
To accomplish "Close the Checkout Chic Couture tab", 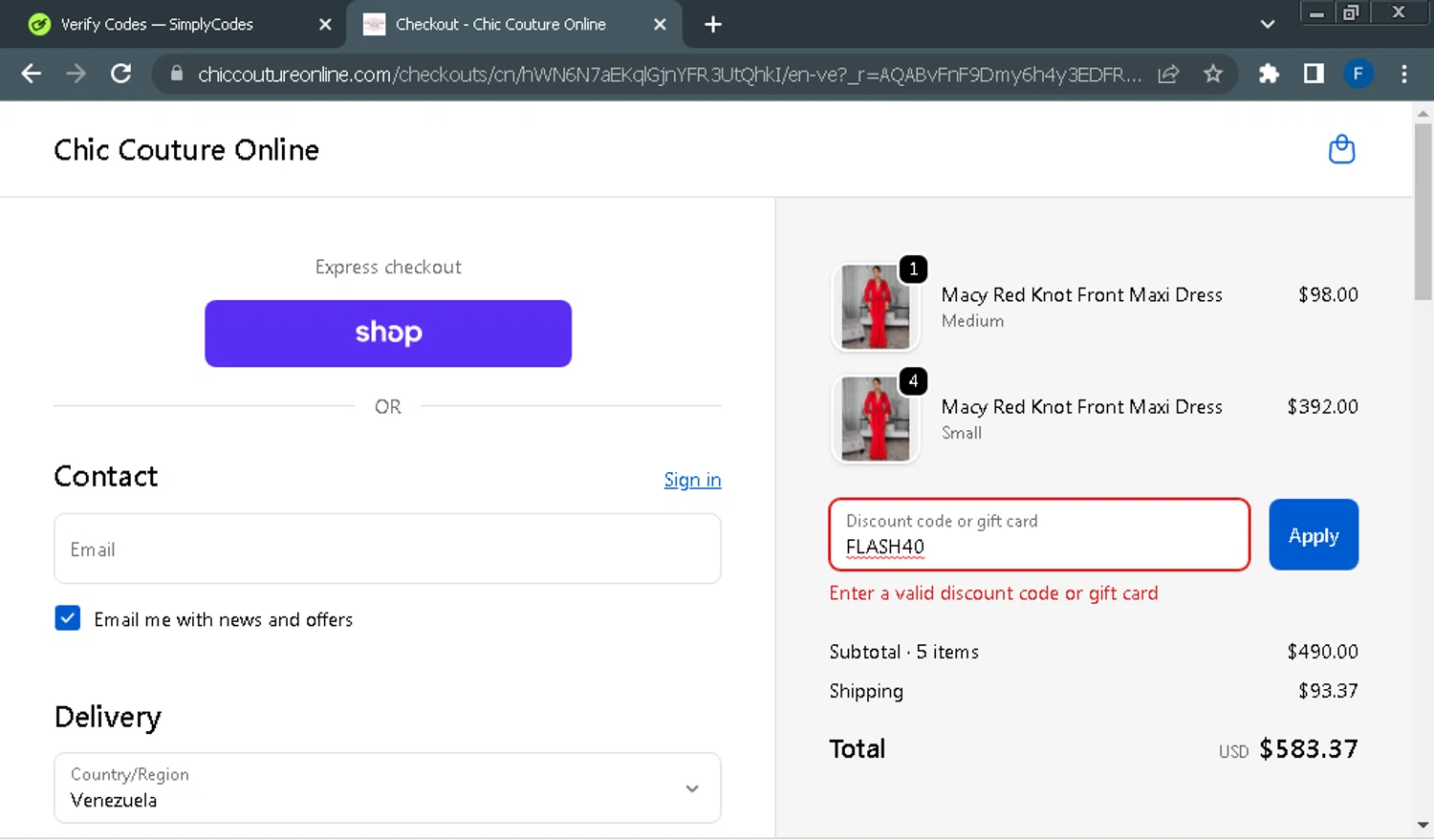I will (x=660, y=24).
